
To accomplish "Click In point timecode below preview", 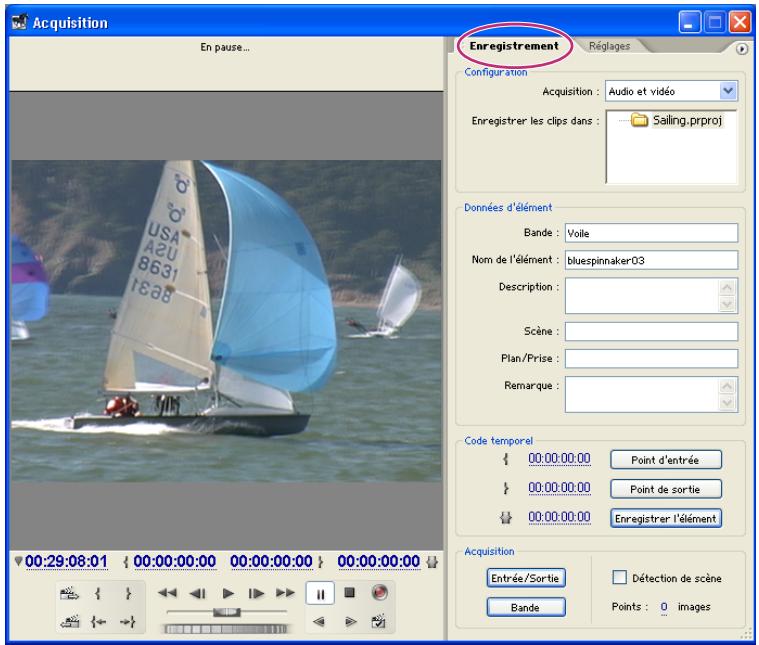I will [175, 562].
